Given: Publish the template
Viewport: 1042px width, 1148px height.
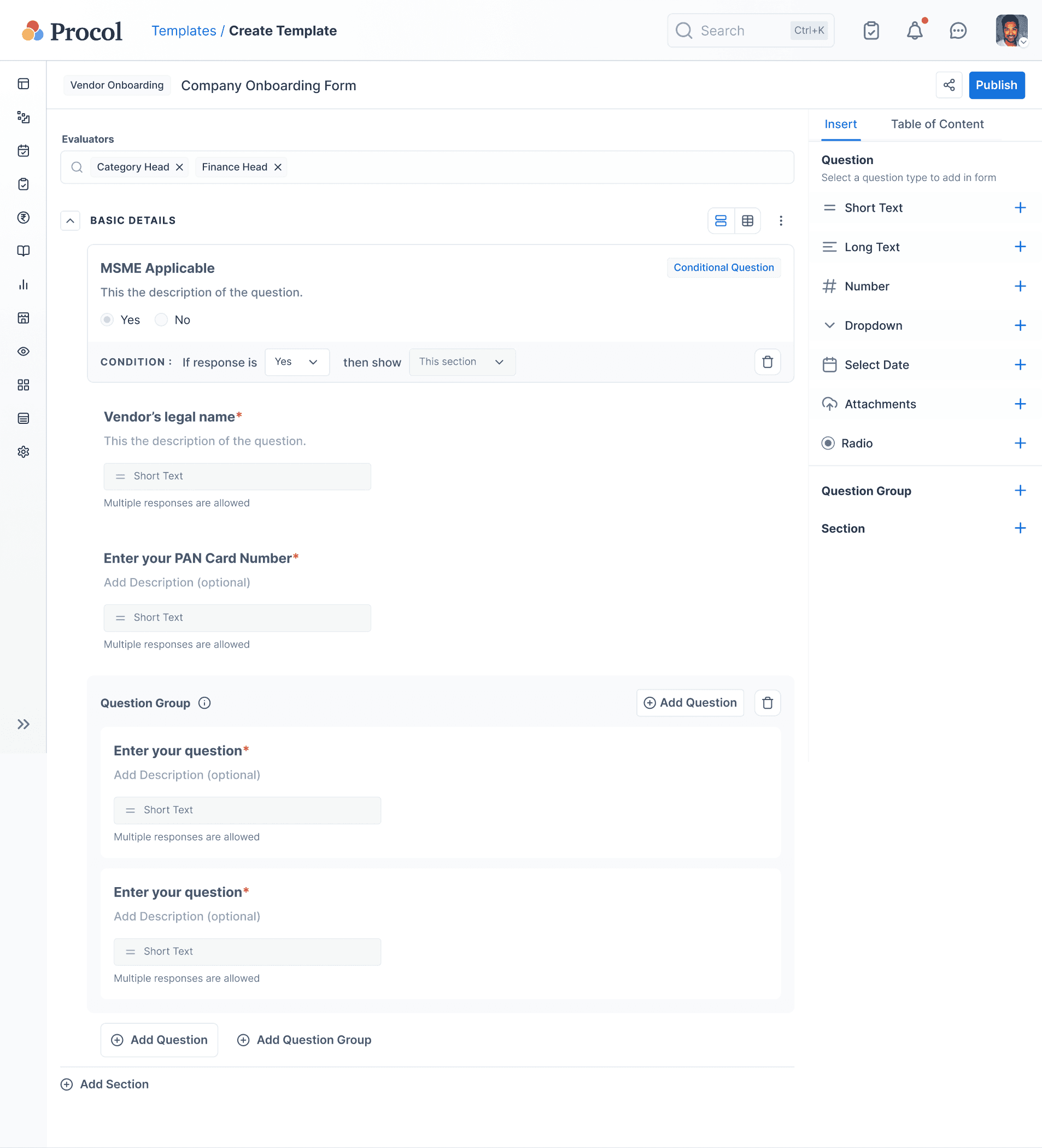Looking at the screenshot, I should point(997,85).
